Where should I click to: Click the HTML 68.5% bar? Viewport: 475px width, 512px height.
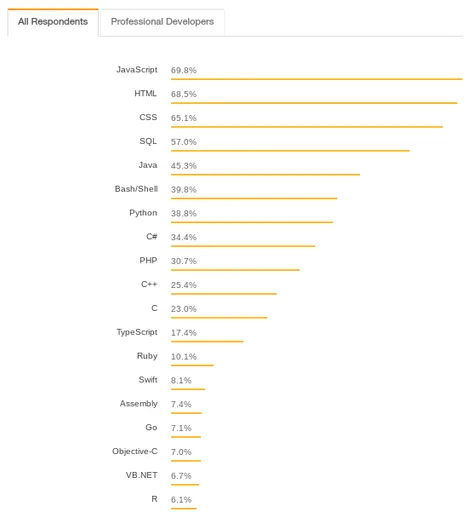point(314,103)
